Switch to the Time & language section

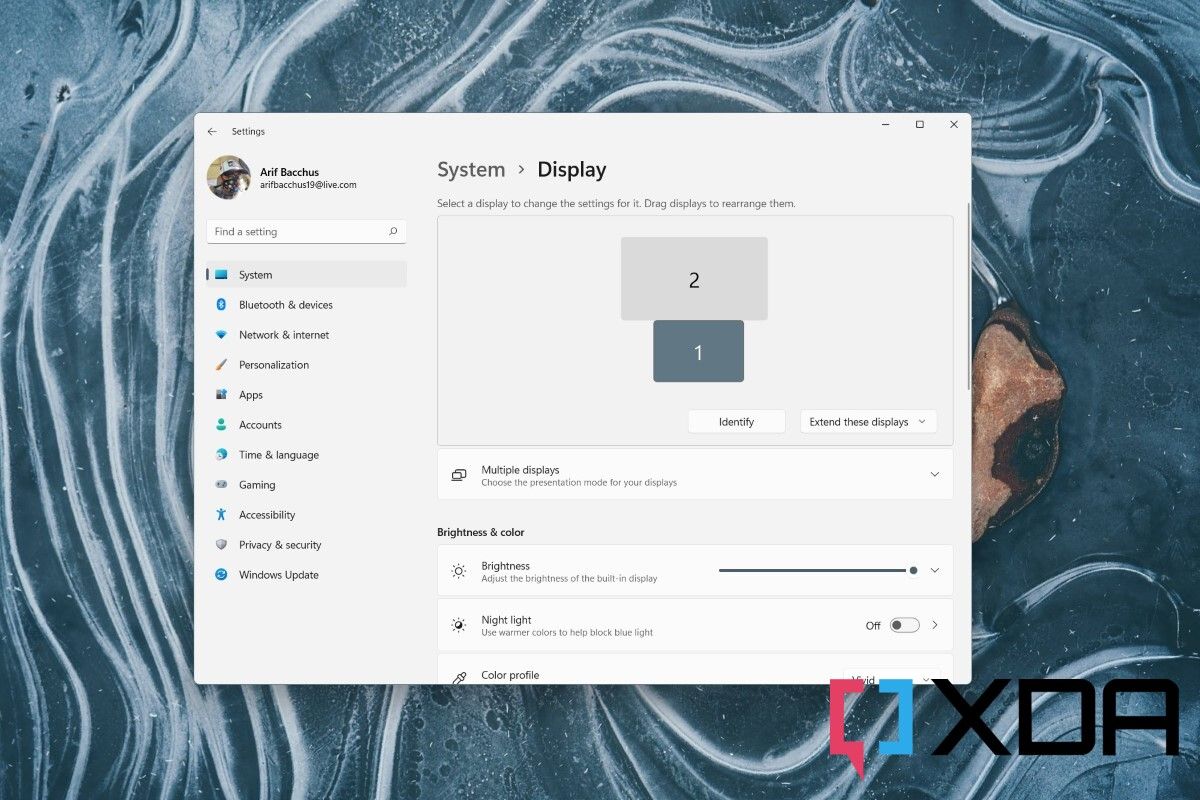pyautogui.click(x=220, y=454)
